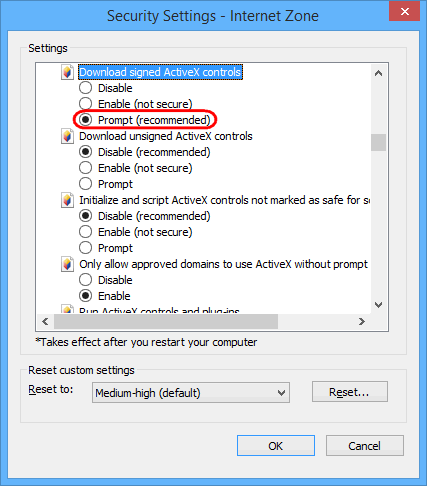
Task: Click the Cancel button
Action: (365, 446)
